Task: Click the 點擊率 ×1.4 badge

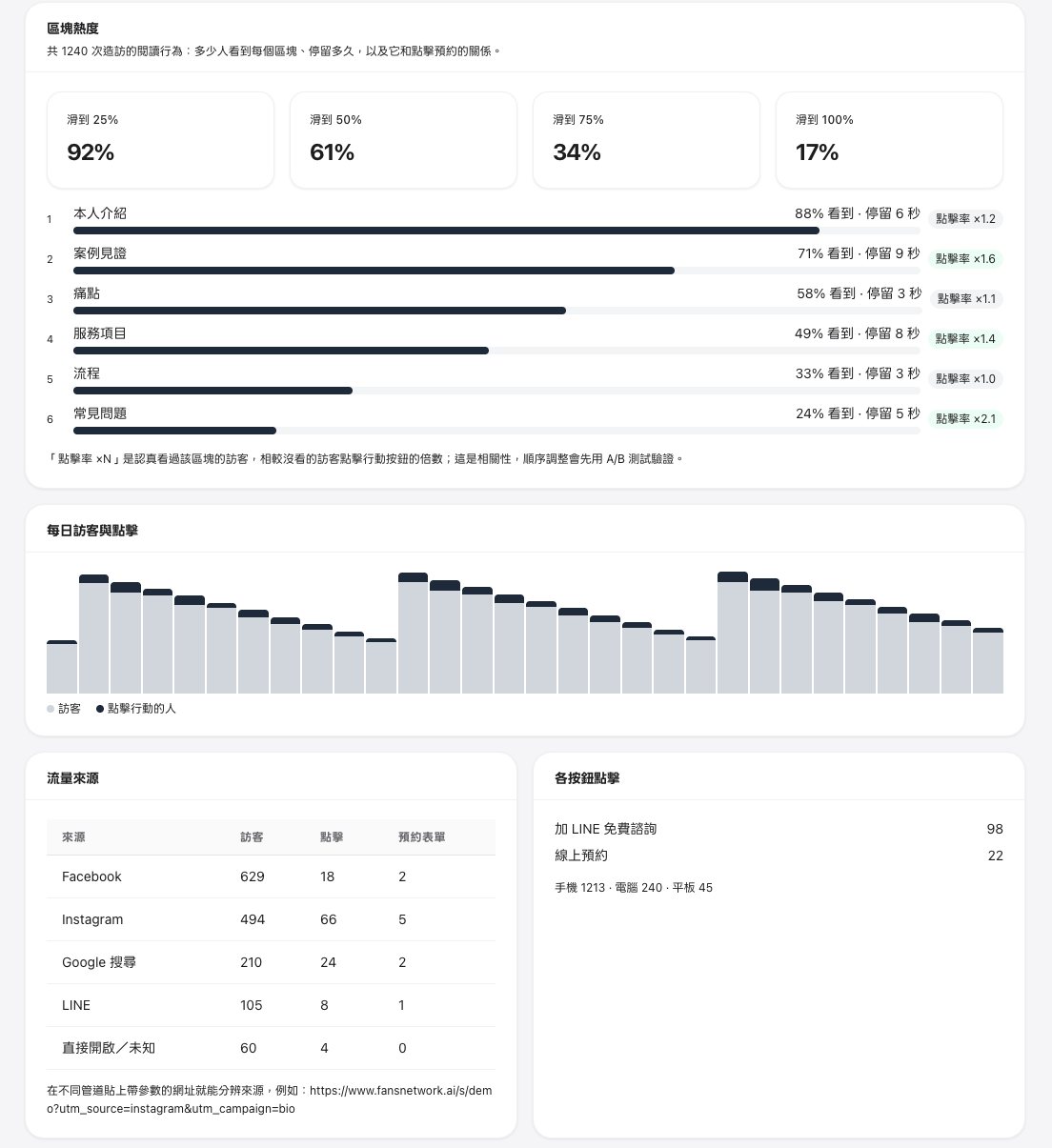Action: (x=965, y=339)
